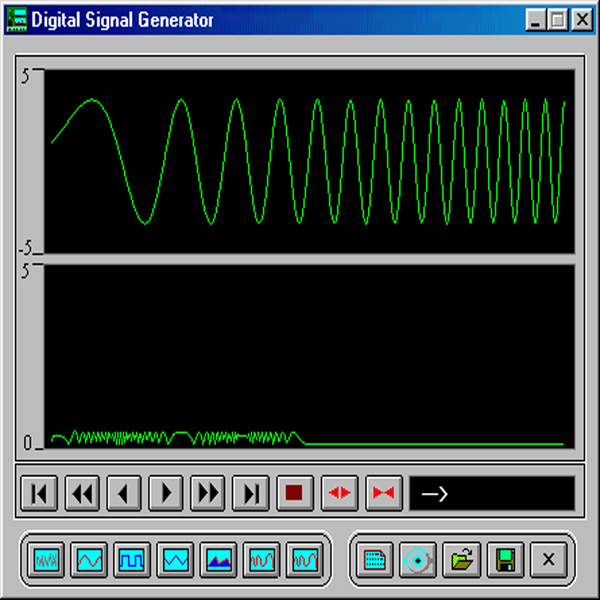Click the upper chirp waveform display
The width and height of the screenshot is (600, 600).
pos(310,161)
